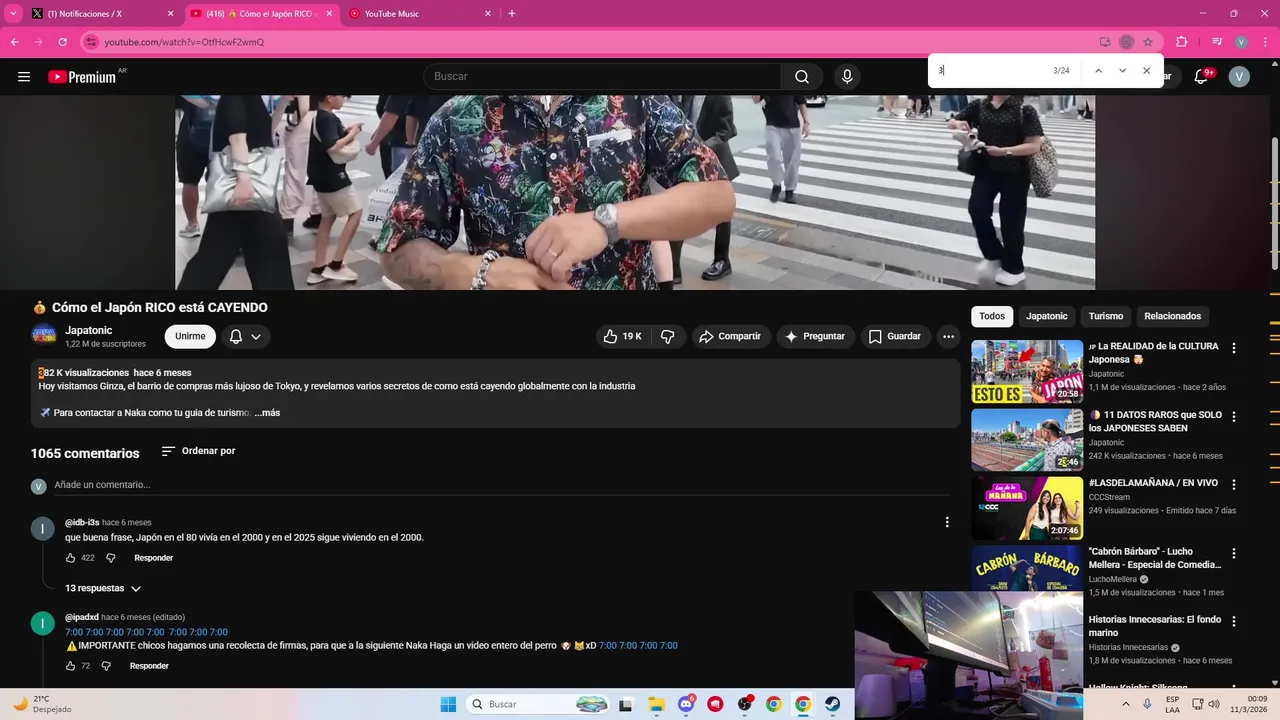This screenshot has height=720, width=1280.
Task: Open Chrome three-dot menu
Action: (x=1264, y=42)
